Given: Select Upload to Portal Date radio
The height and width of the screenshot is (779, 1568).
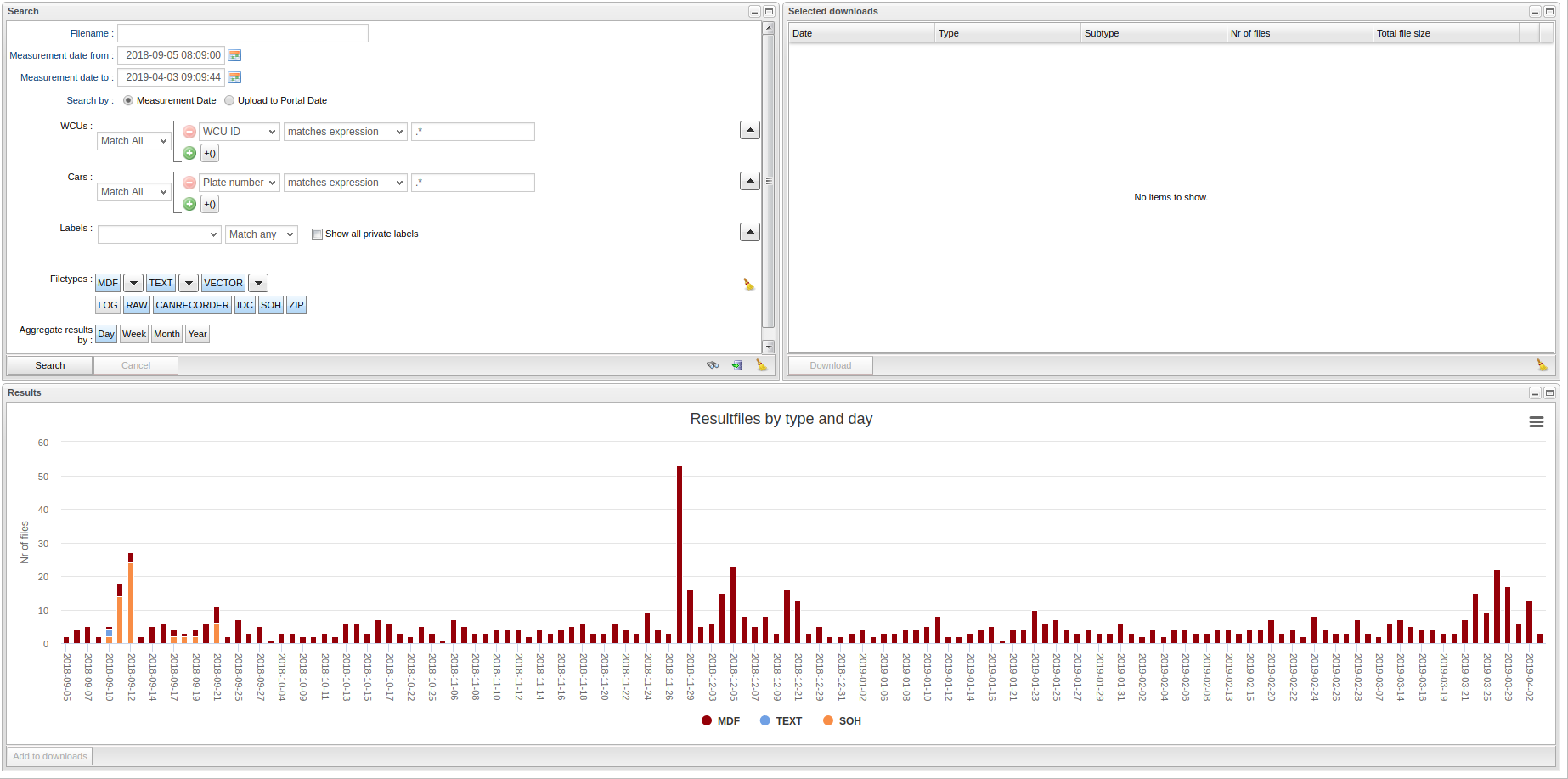Looking at the screenshot, I should 229,100.
